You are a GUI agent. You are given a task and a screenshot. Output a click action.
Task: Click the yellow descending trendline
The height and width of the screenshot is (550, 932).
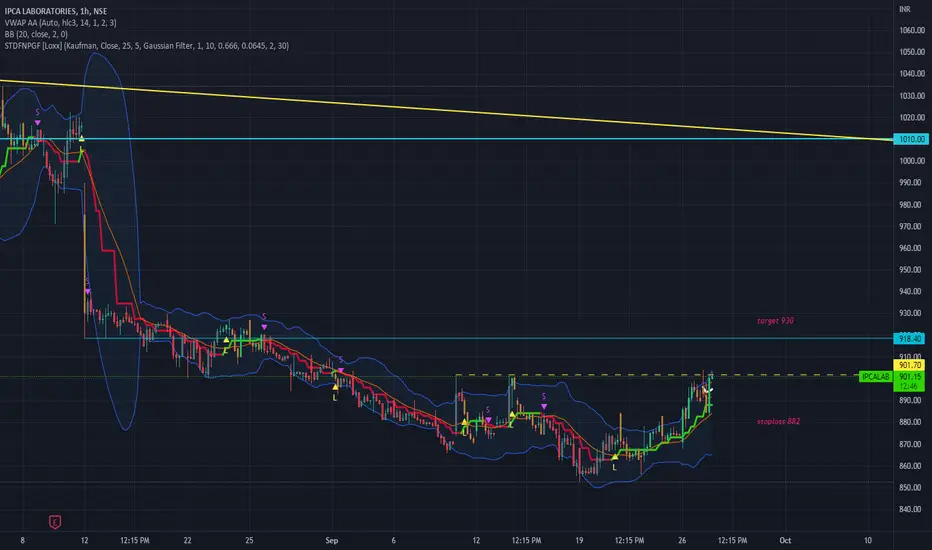tap(446, 111)
